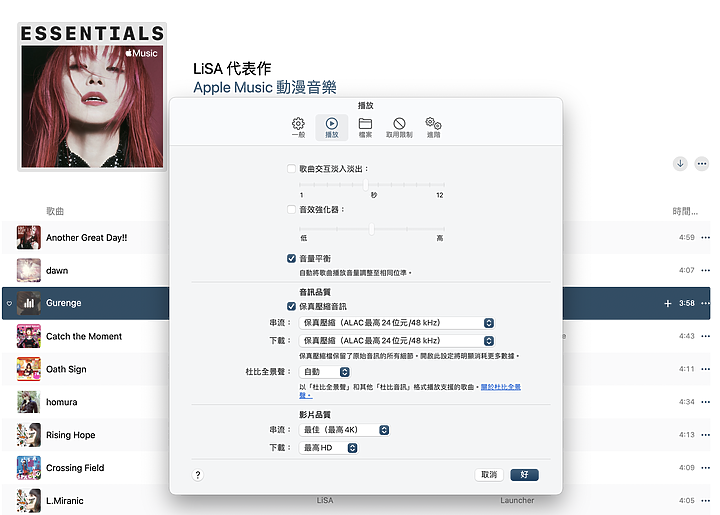The image size is (720, 515).
Task: Open more options for dawn row
Action: (x=705, y=270)
